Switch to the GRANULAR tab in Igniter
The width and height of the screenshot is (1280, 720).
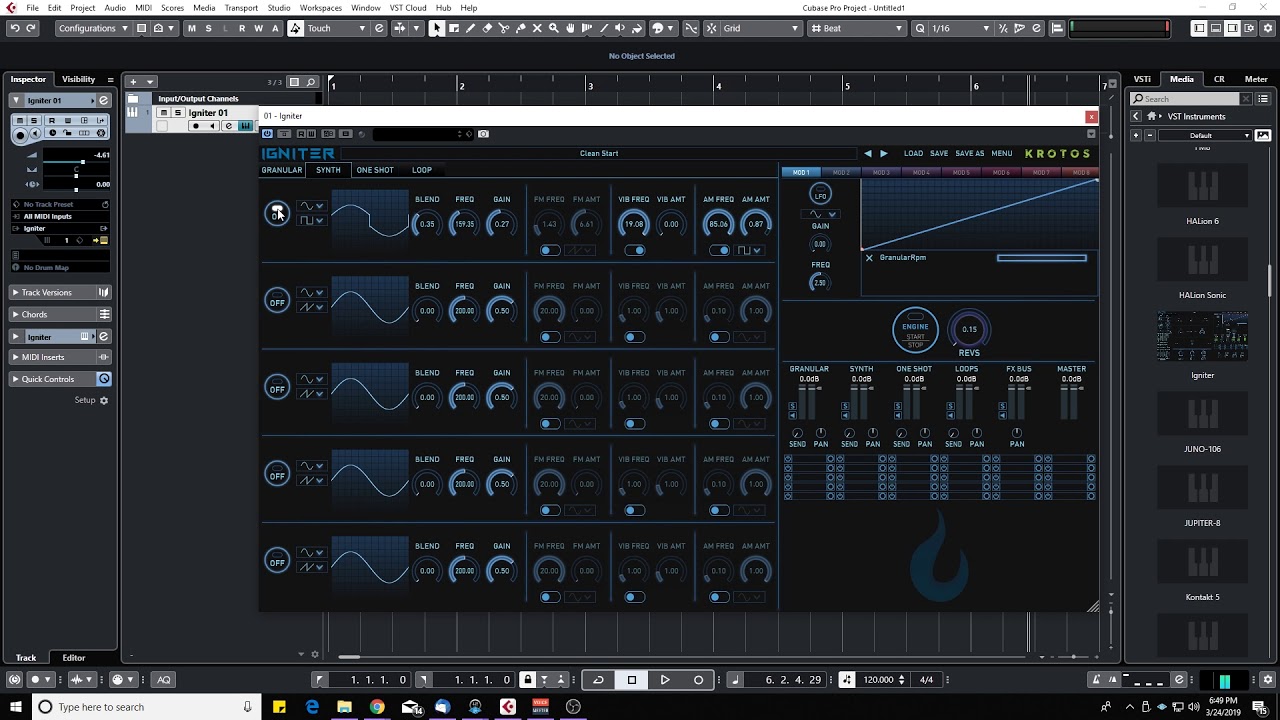pyautogui.click(x=282, y=170)
